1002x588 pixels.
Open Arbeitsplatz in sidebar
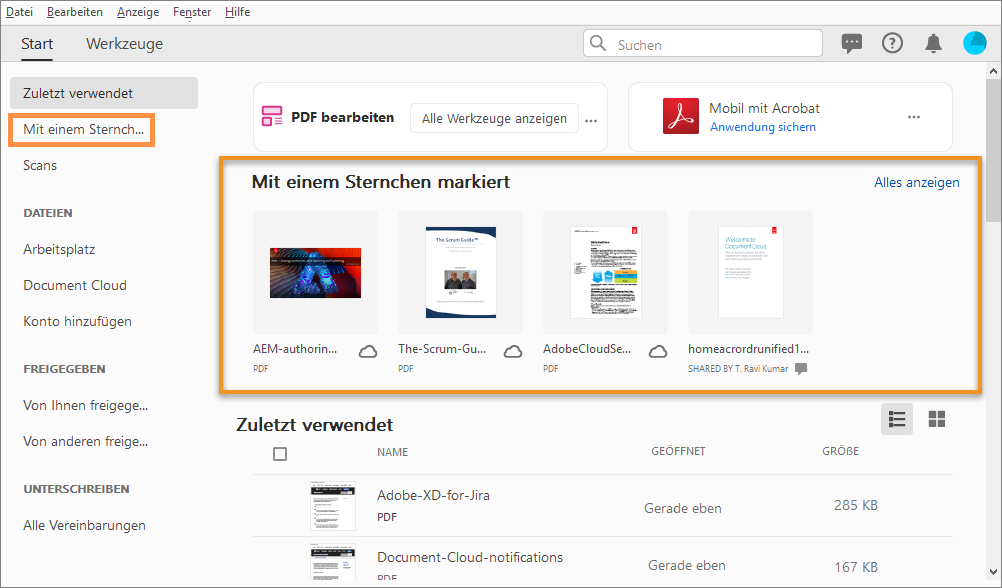59,249
